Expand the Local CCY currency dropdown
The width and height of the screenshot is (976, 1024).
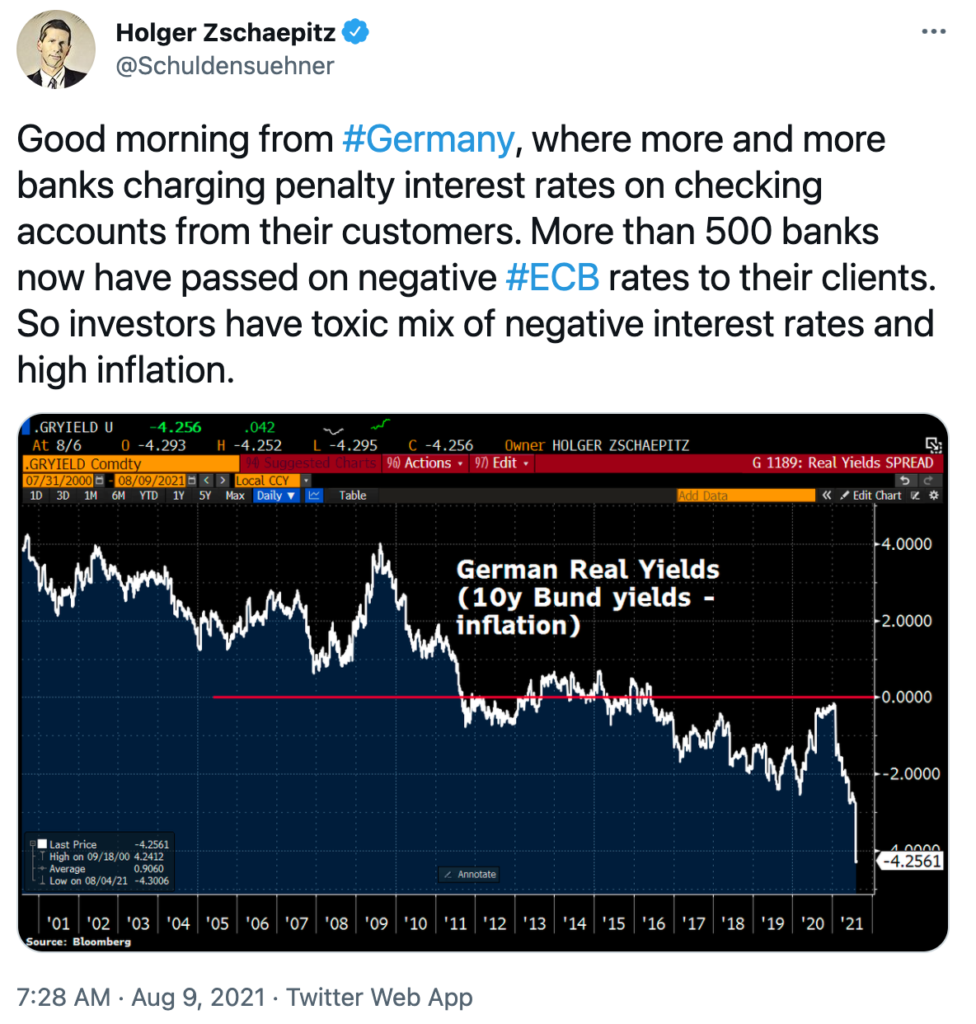click(x=272, y=481)
